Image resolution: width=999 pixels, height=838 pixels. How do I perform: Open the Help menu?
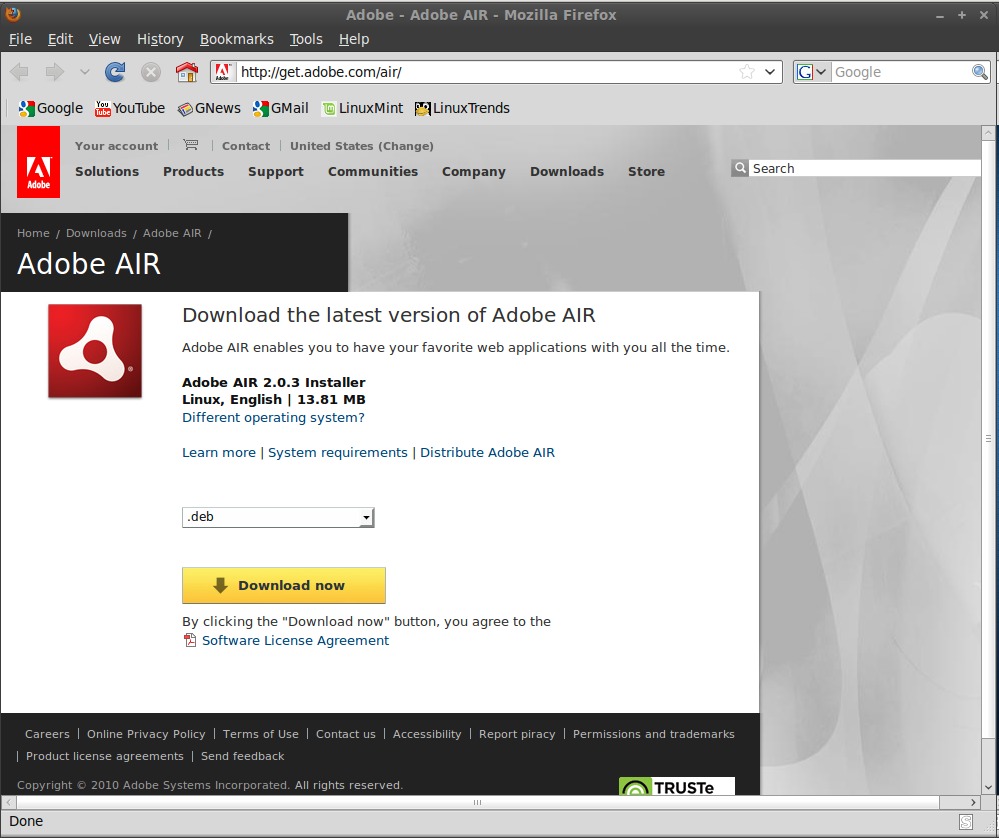[354, 40]
